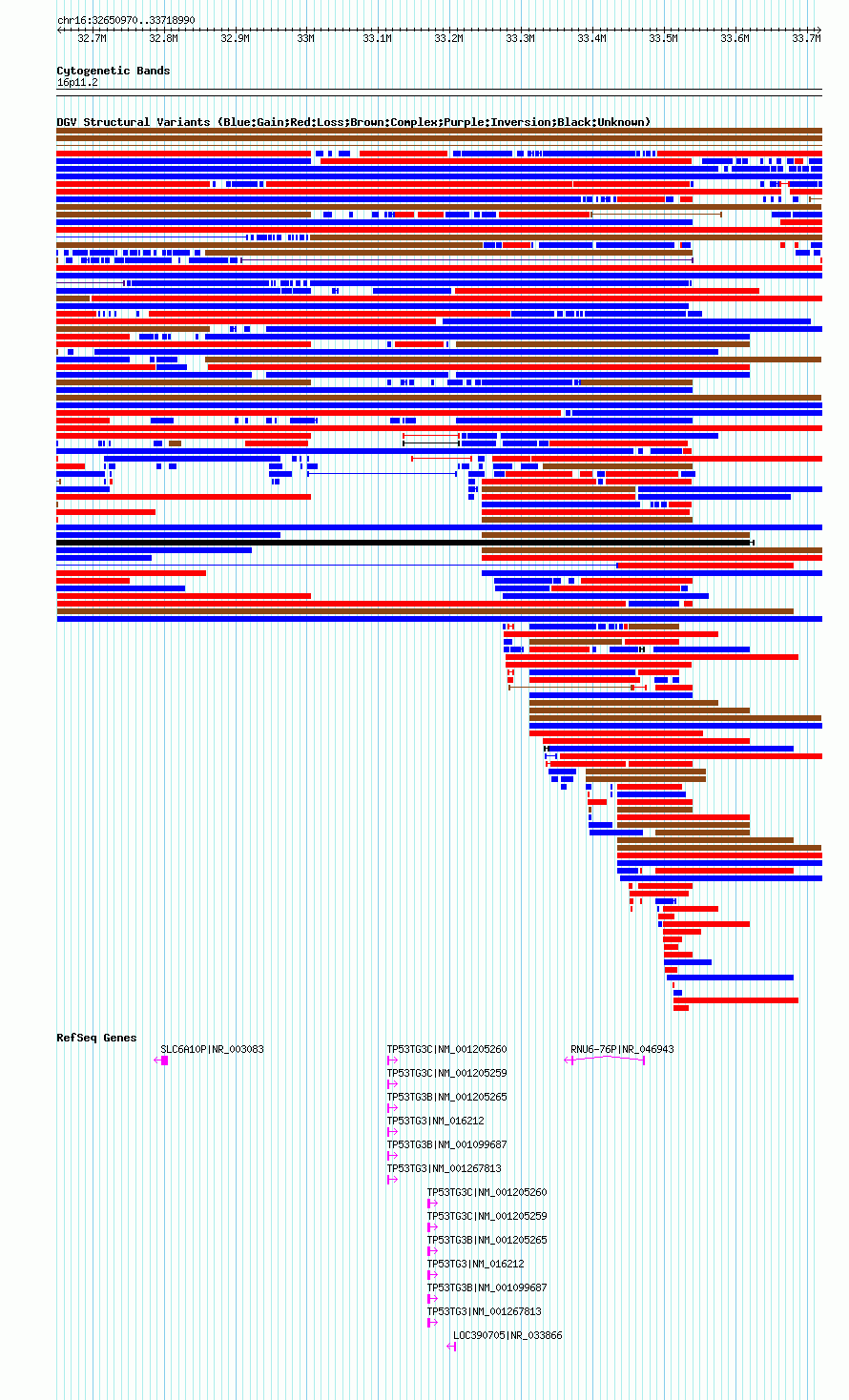The image size is (849, 1400).
Task: Open the RNU6-76P|NR_046943 gene label
Action: (x=622, y=1049)
